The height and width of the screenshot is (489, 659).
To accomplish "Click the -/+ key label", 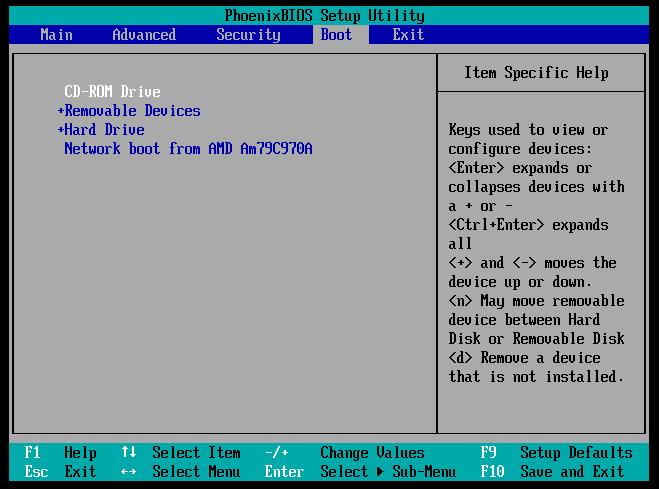I will tap(277, 453).
